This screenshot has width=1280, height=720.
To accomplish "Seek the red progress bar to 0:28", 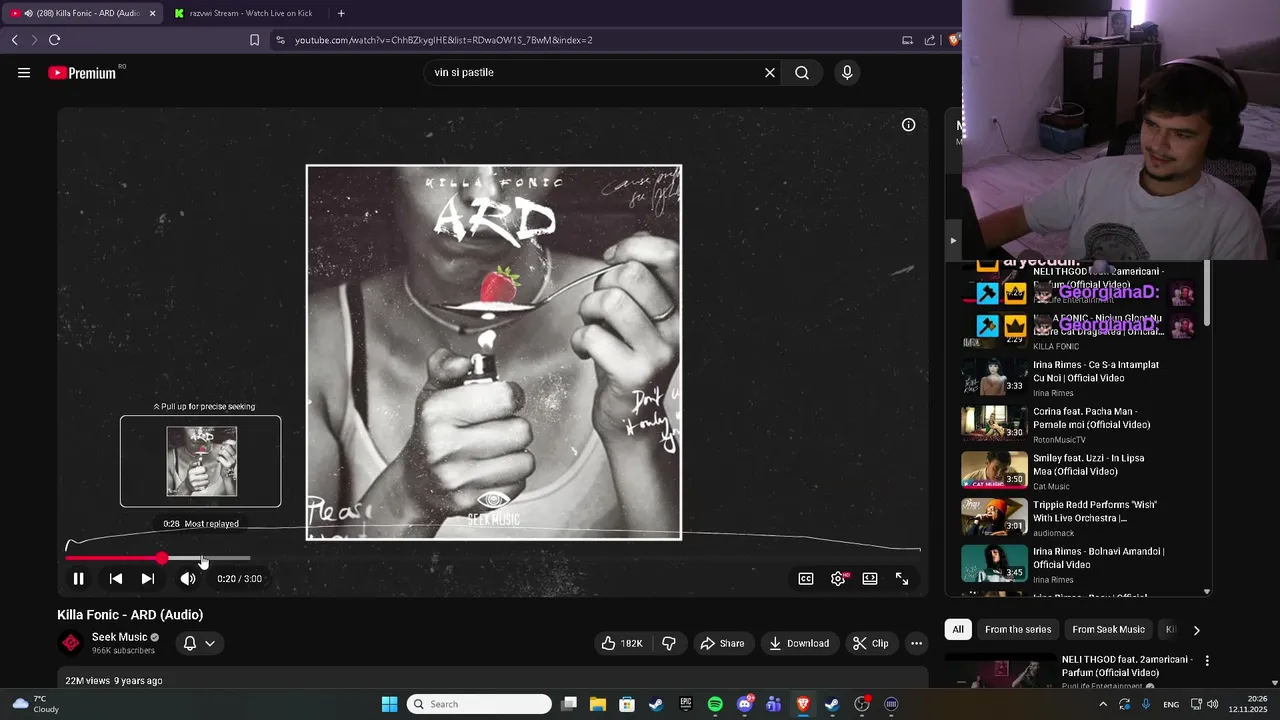I will point(201,558).
